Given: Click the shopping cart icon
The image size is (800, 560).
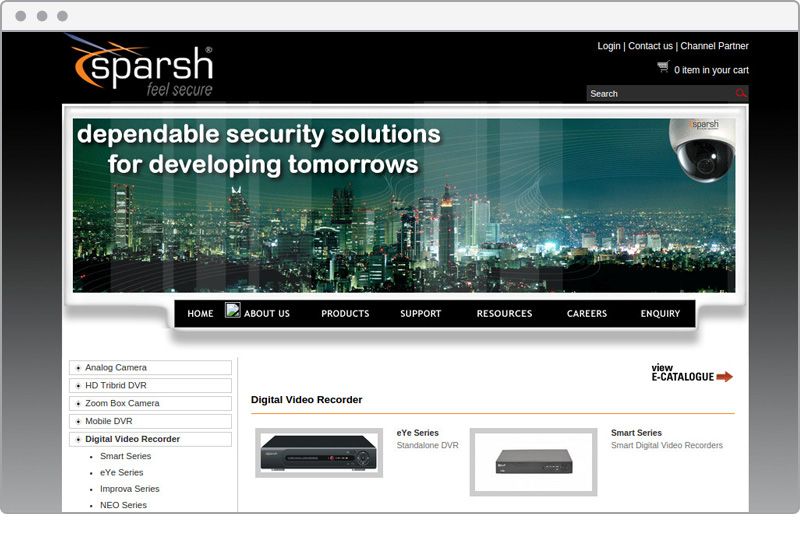Looking at the screenshot, I should click(663, 67).
